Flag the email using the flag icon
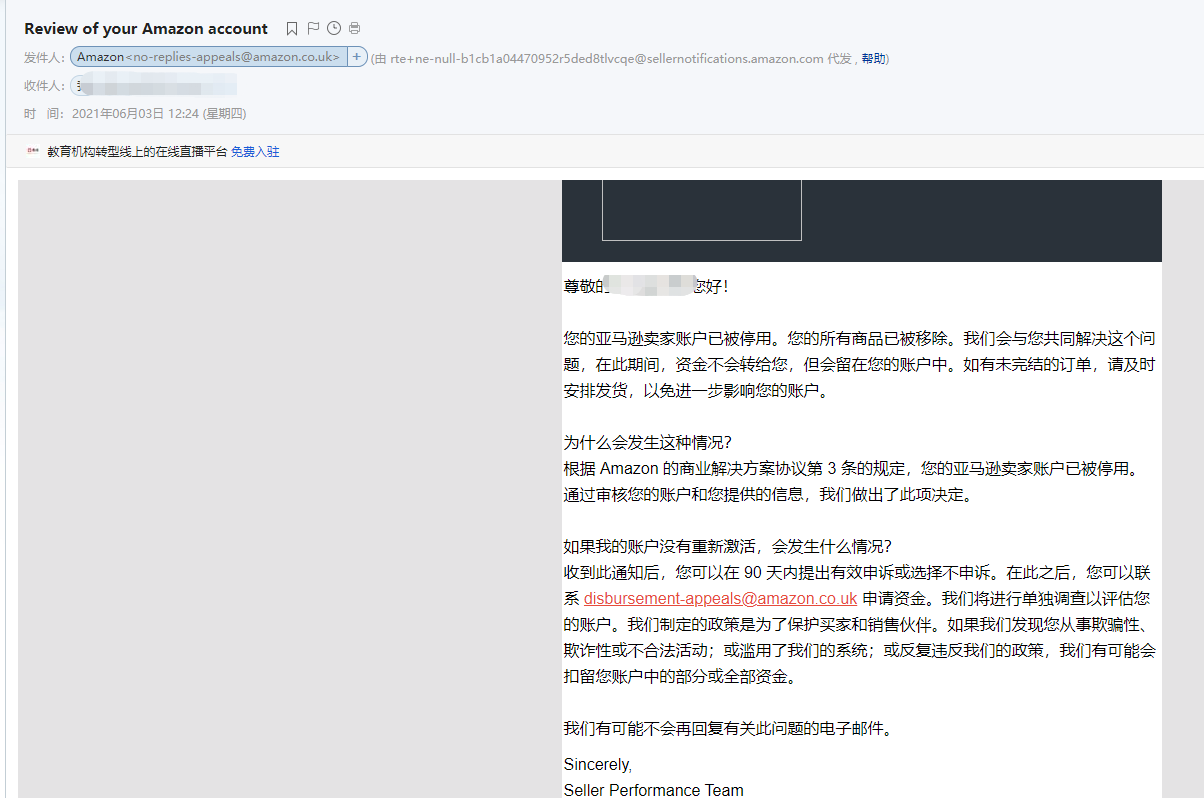The height and width of the screenshot is (798, 1204). coord(313,28)
